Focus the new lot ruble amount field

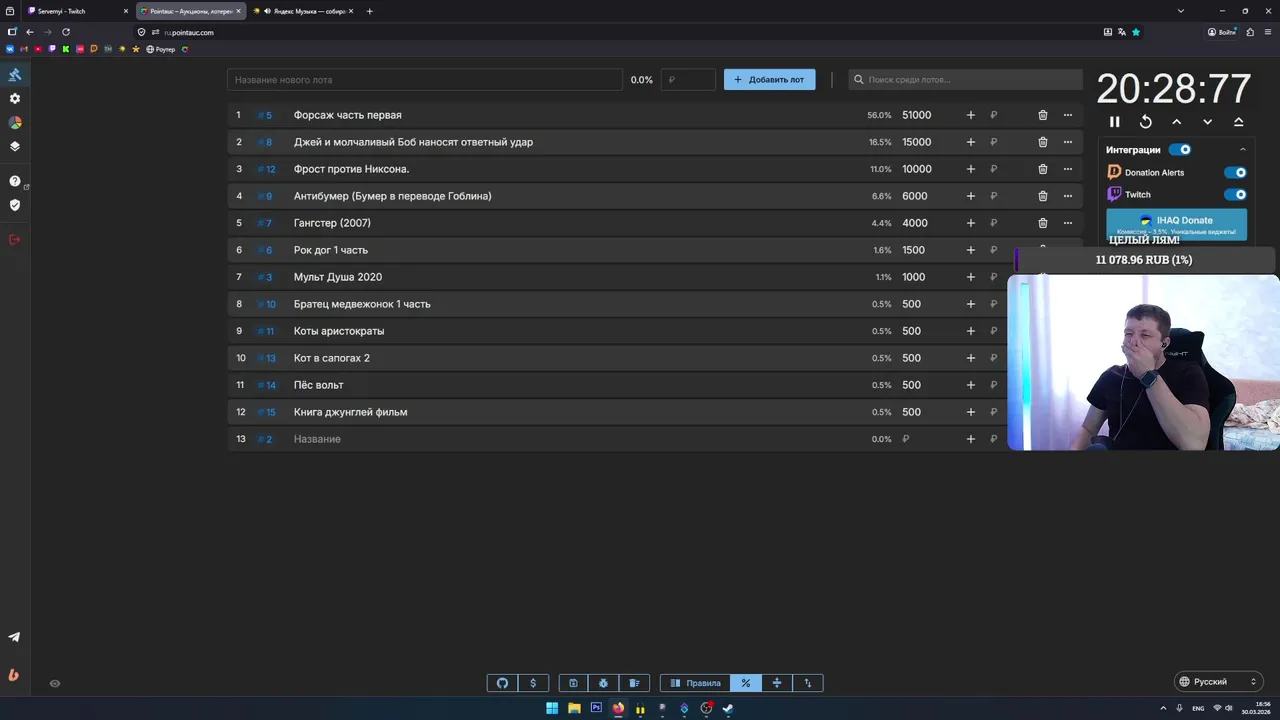(x=689, y=80)
